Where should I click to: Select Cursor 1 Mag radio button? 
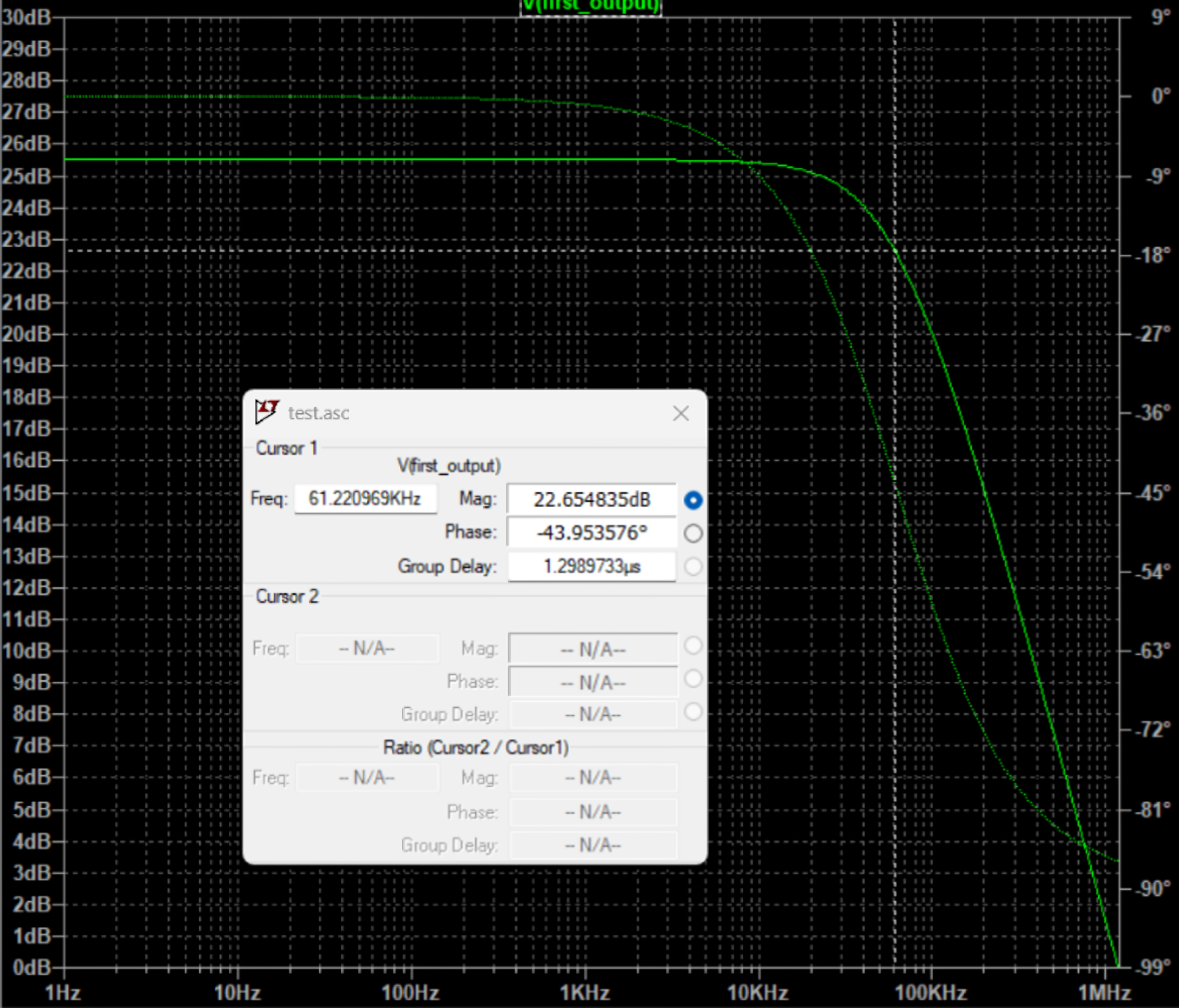click(693, 500)
